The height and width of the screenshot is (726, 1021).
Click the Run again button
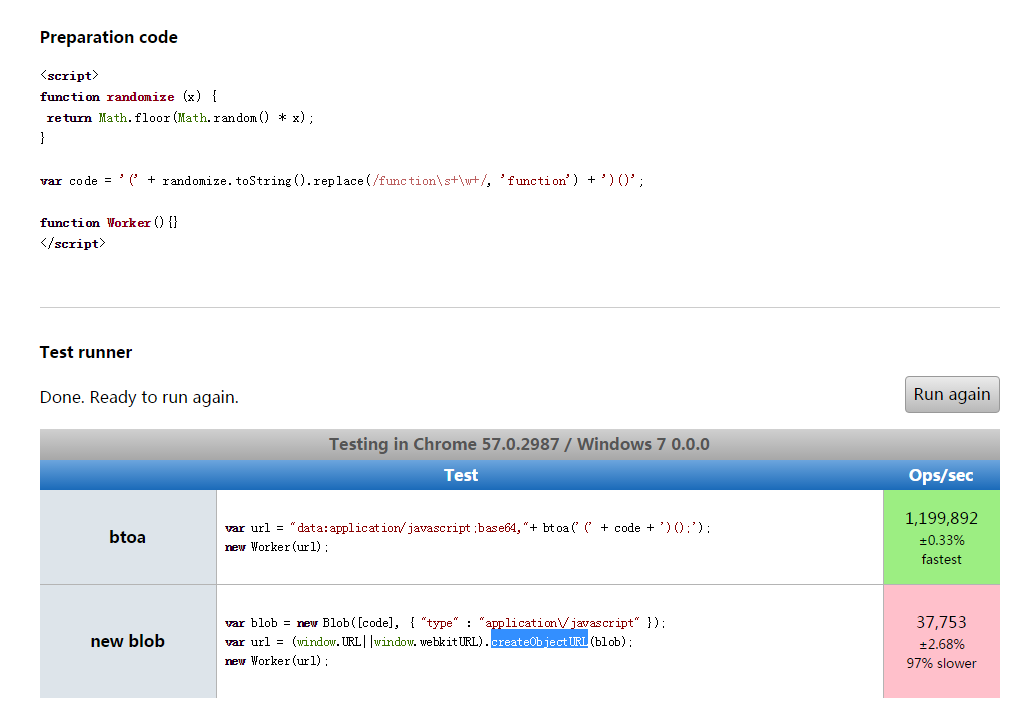(952, 395)
